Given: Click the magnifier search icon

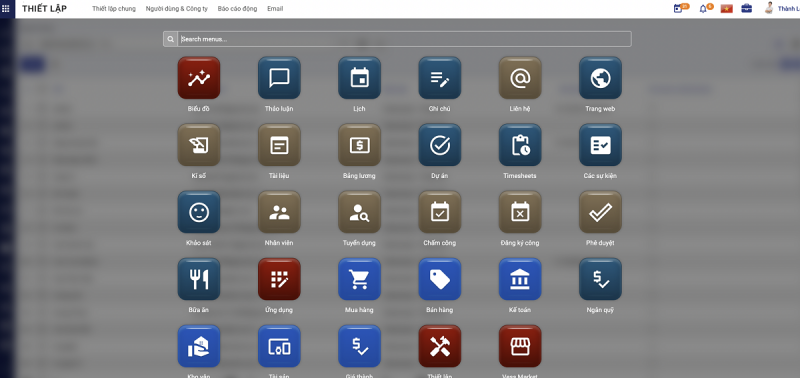Looking at the screenshot, I should tap(170, 39).
